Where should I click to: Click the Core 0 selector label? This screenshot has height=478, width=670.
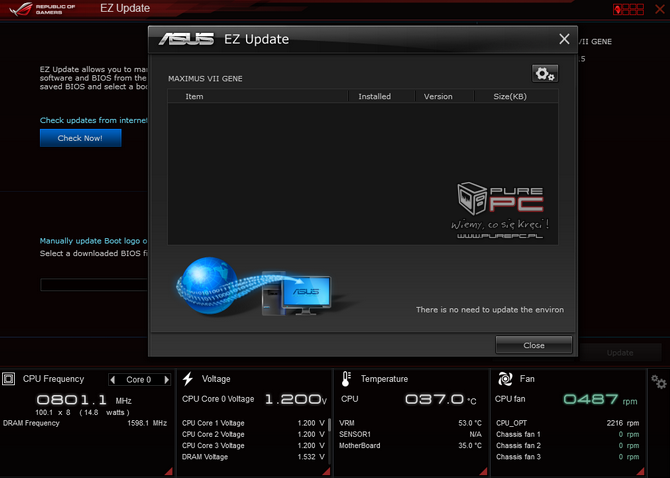tap(139, 380)
